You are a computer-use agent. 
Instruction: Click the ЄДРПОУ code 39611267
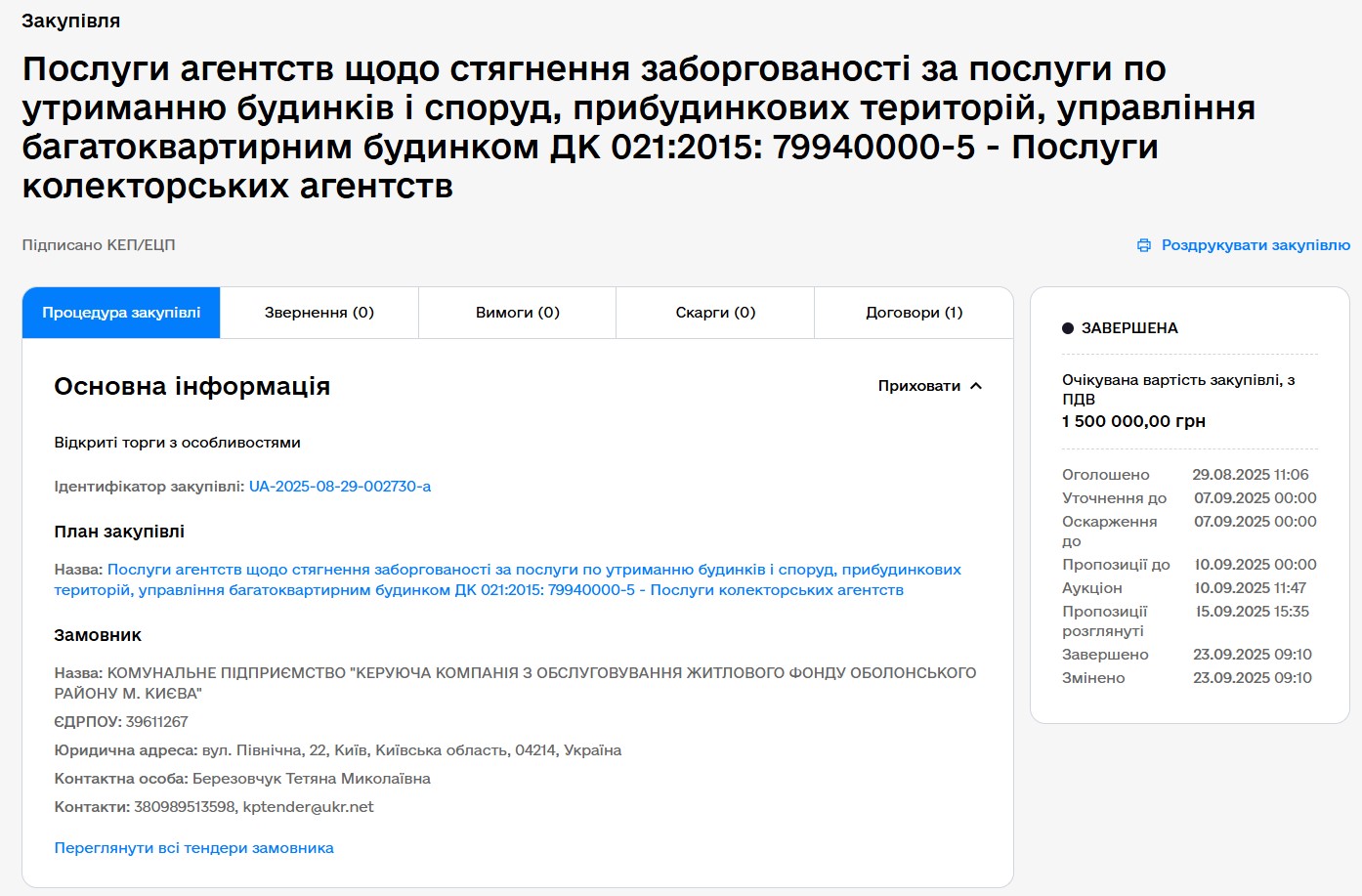(x=156, y=722)
